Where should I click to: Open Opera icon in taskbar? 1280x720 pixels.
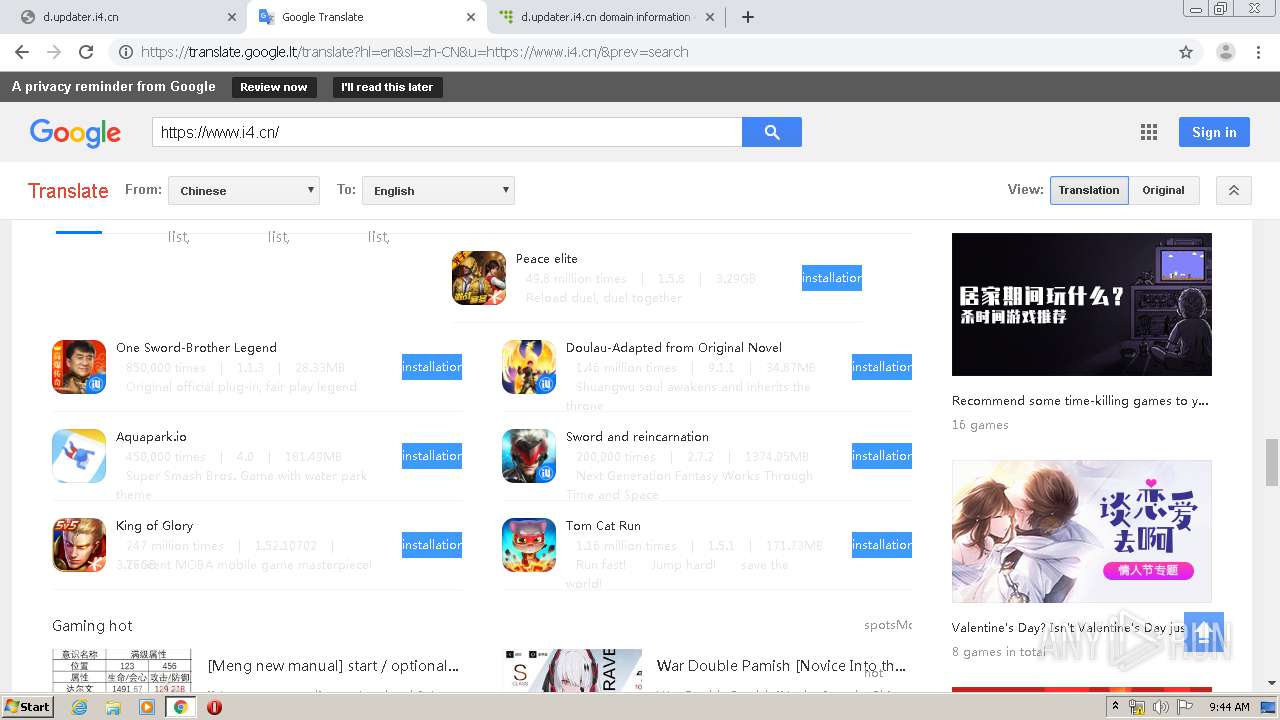pos(214,707)
